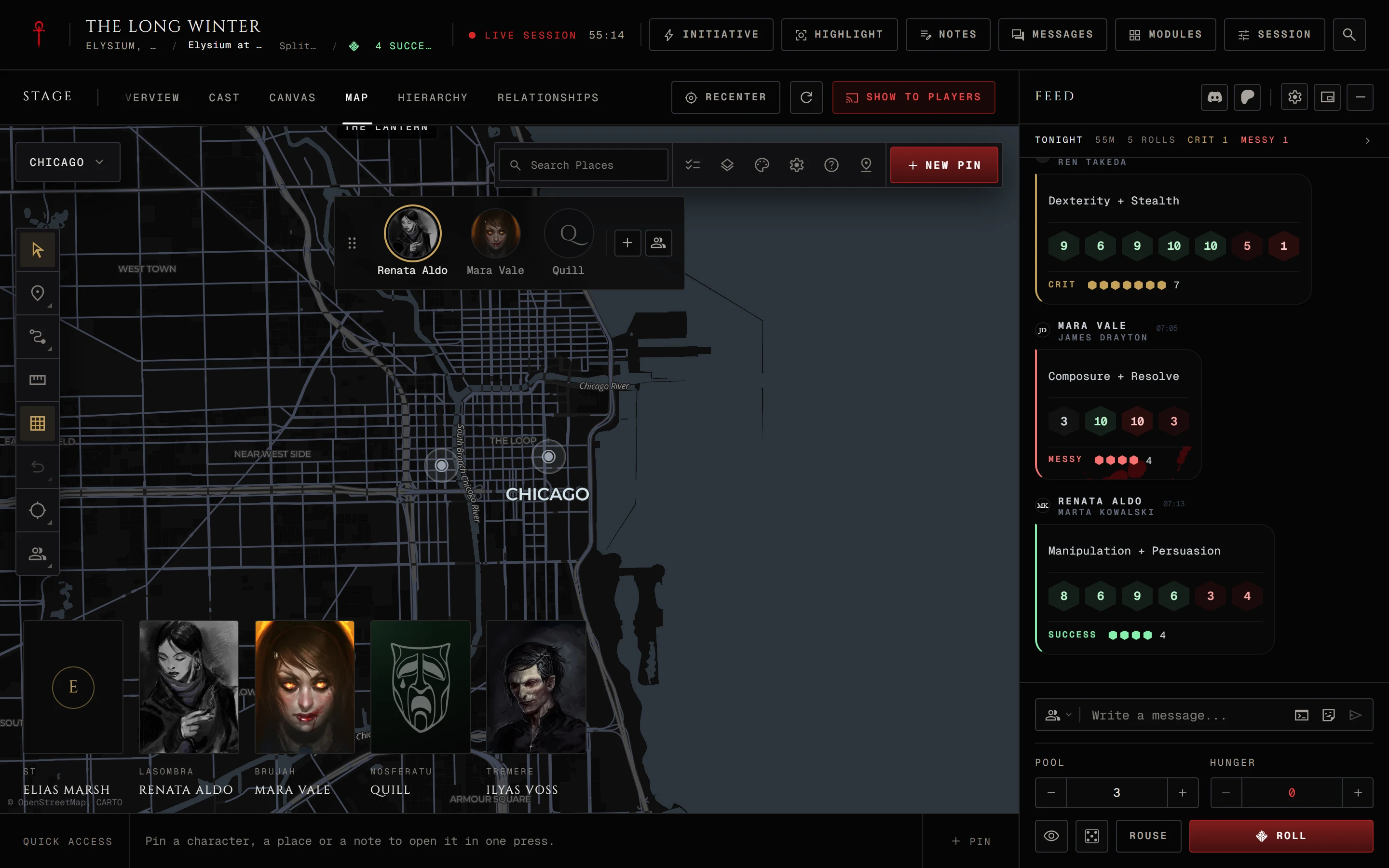Click the New Pin button

(944, 165)
